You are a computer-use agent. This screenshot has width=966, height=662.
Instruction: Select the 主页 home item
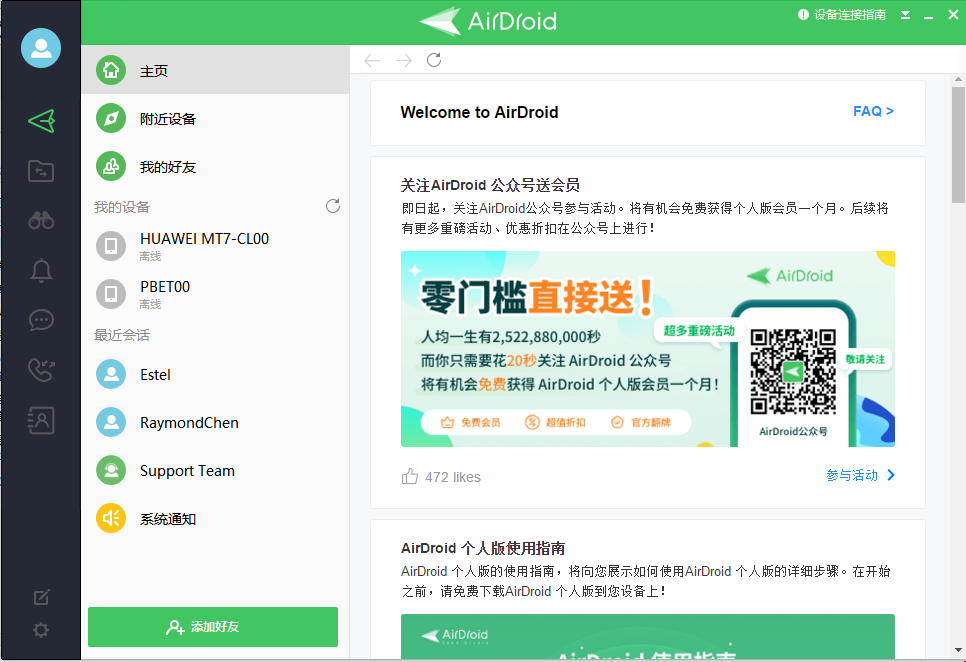(215, 70)
